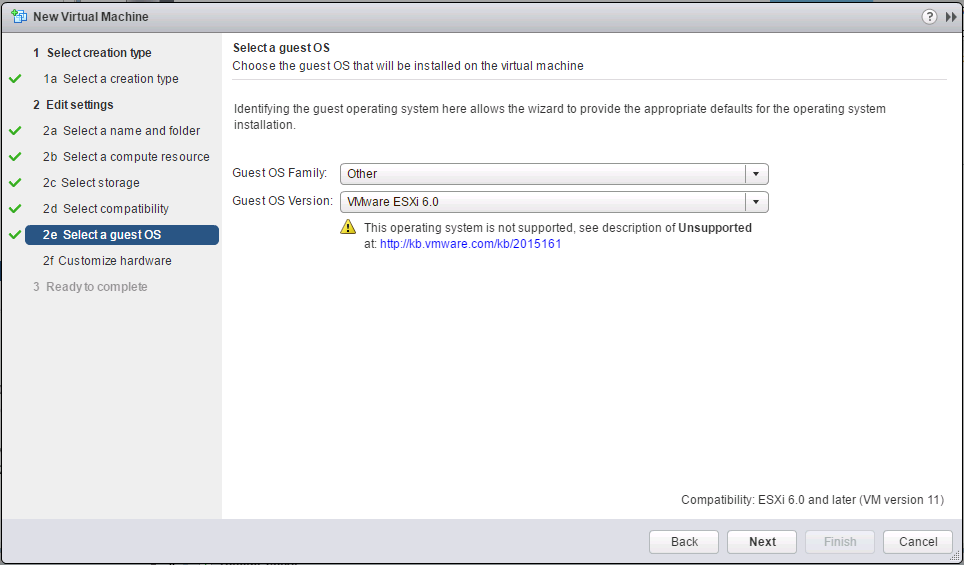Viewport: 964px width, 565px height.
Task: Go to step 2f Customize hardware
Action: (x=107, y=261)
